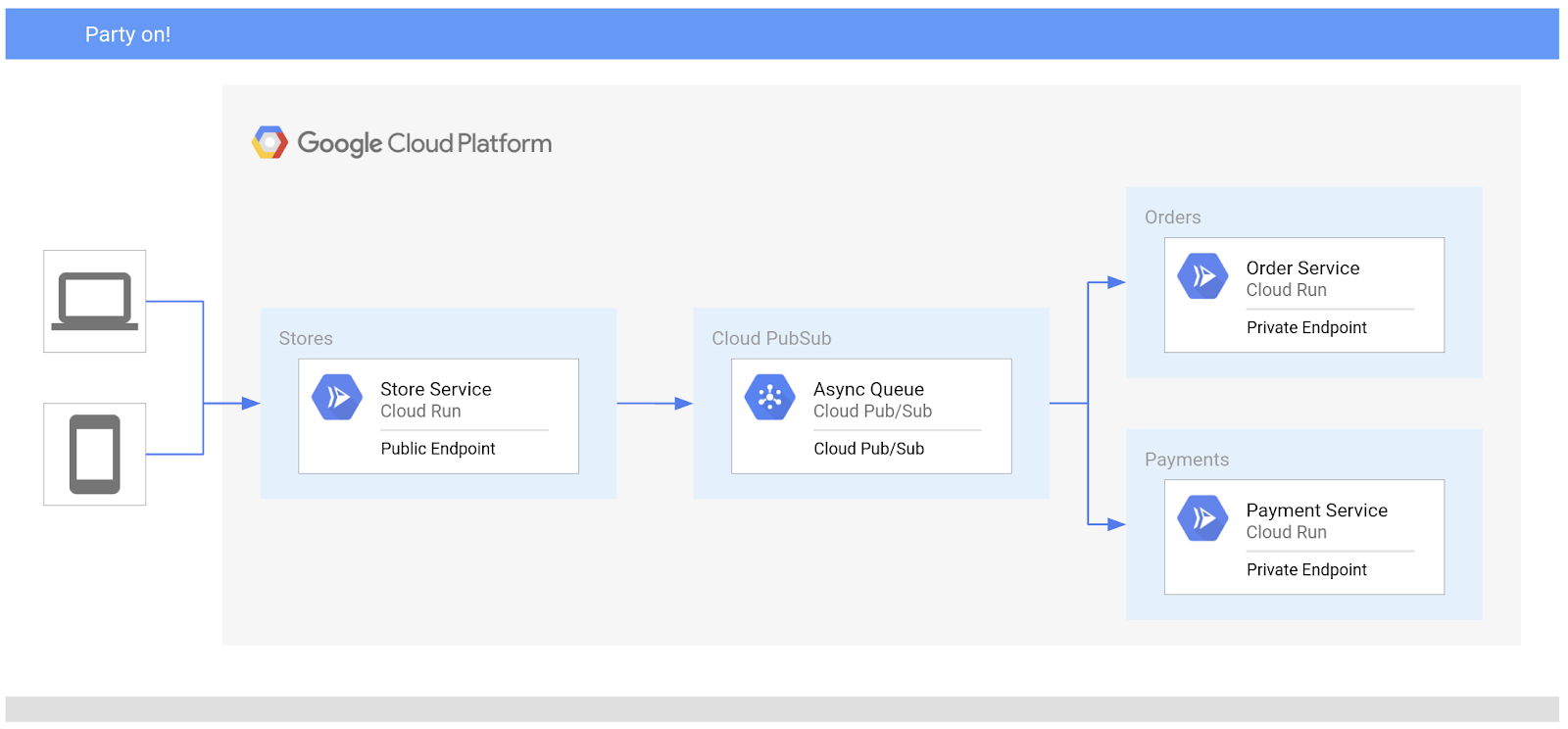This screenshot has height=729, width=1568.
Task: Click the Order Service Cloud Run icon
Action: 1203,276
